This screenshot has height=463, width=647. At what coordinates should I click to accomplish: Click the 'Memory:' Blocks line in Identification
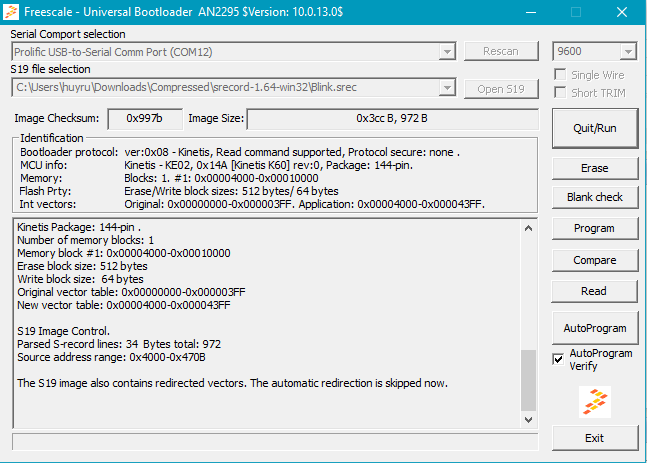169,178
